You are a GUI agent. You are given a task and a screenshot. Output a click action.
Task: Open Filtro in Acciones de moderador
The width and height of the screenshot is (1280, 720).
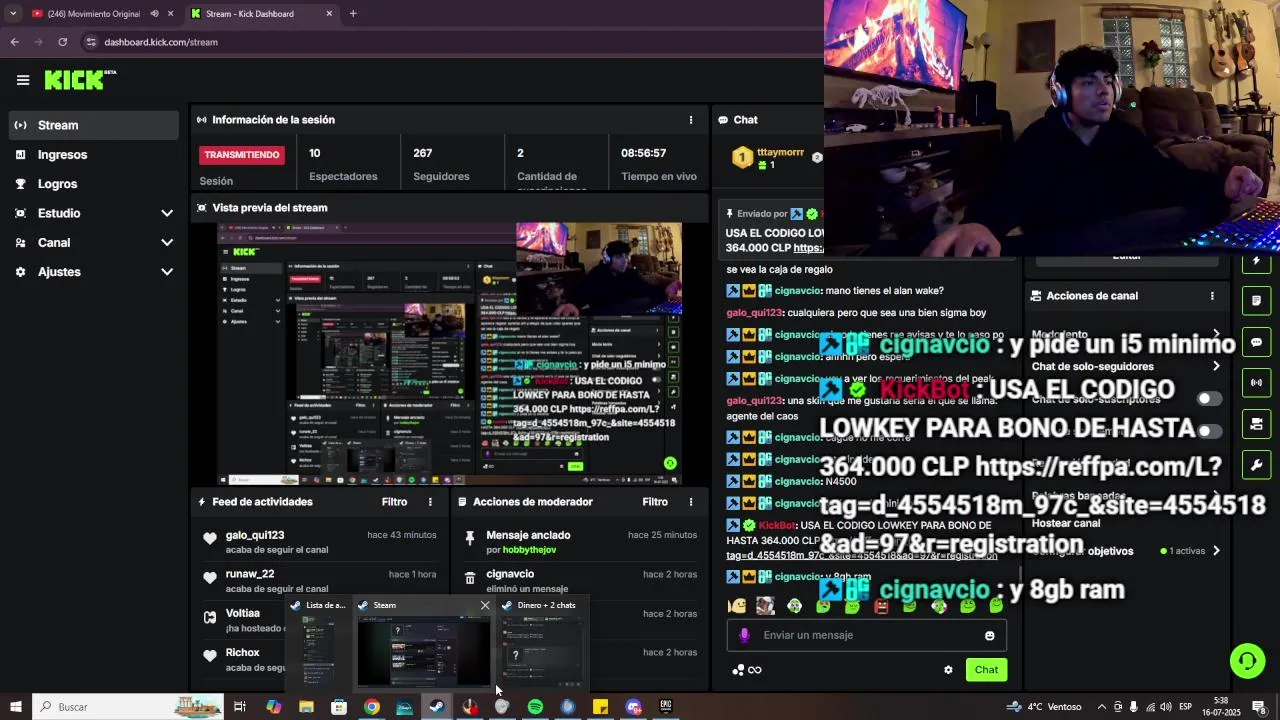pyautogui.click(x=655, y=502)
